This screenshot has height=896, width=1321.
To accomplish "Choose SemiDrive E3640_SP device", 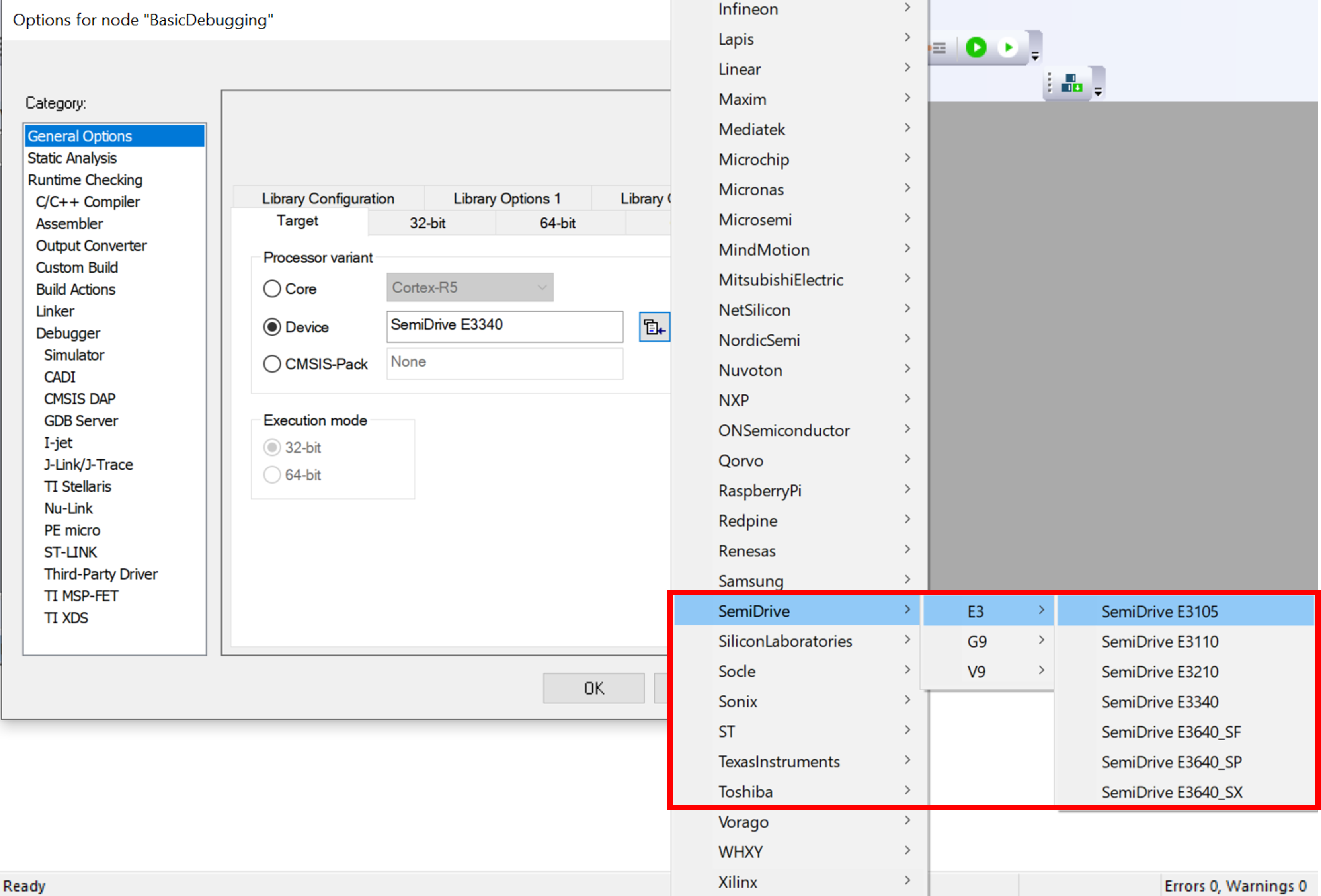I will tap(1186, 762).
